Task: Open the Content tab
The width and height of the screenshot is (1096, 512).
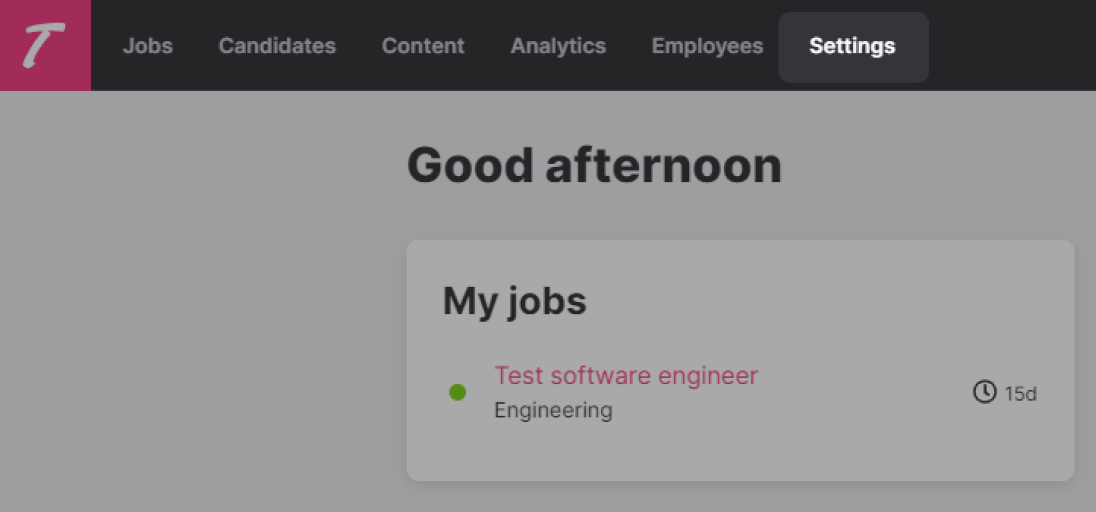Action: (423, 46)
